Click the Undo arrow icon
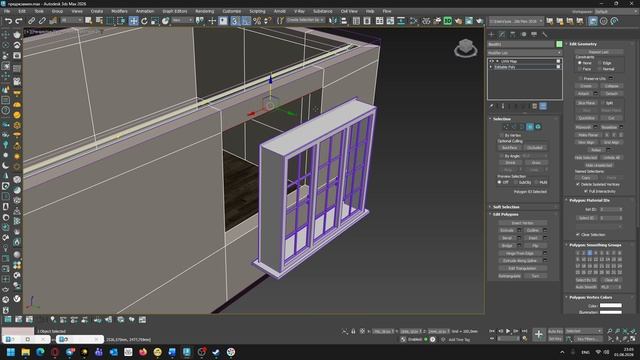Viewport: 640px width, 360px height. pyautogui.click(x=8, y=21)
